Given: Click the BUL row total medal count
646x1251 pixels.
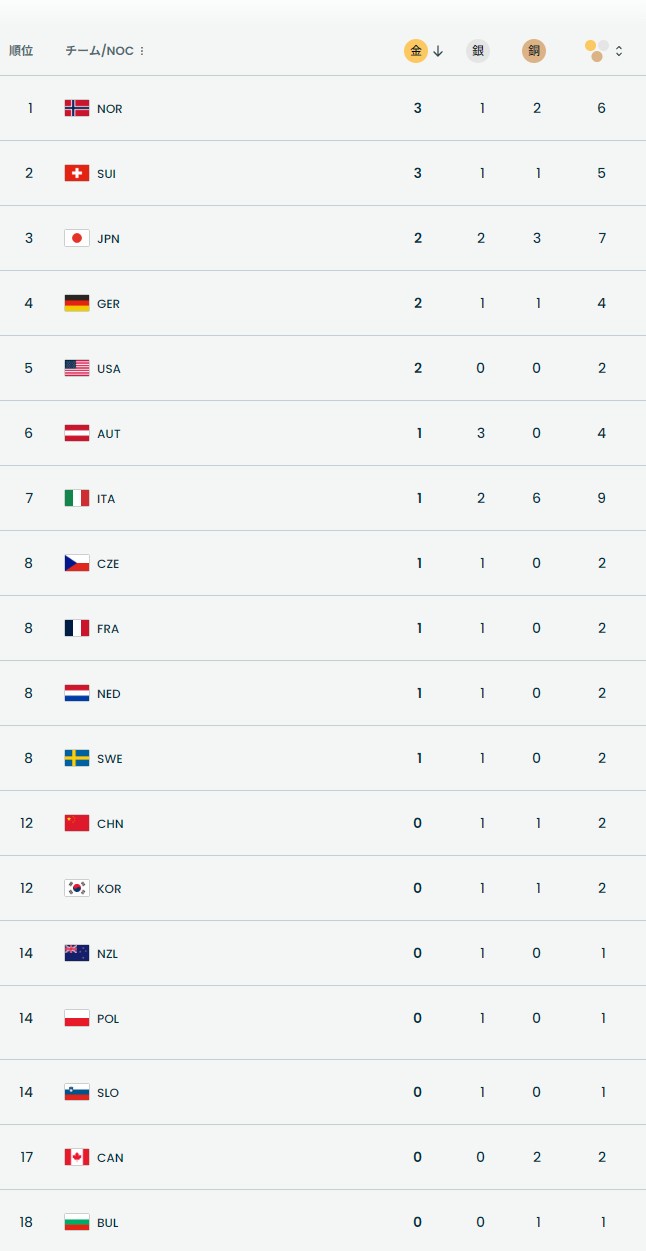Looking at the screenshot, I should [x=602, y=1222].
